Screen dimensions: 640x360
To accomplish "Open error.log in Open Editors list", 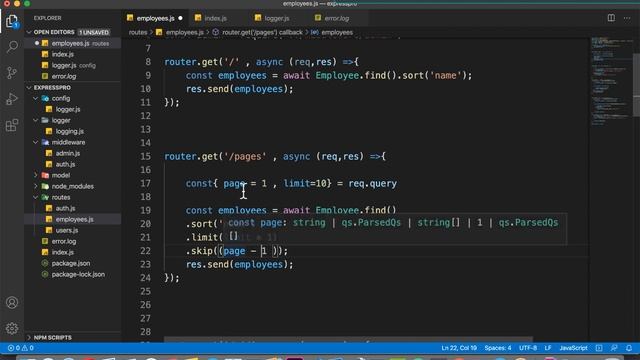I will (x=73, y=76).
